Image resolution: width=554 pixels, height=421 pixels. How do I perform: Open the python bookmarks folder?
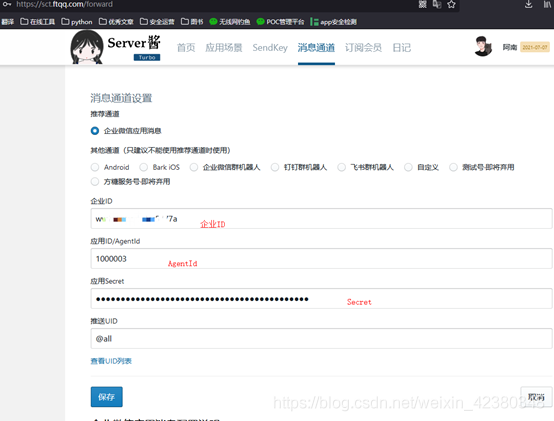pos(77,22)
